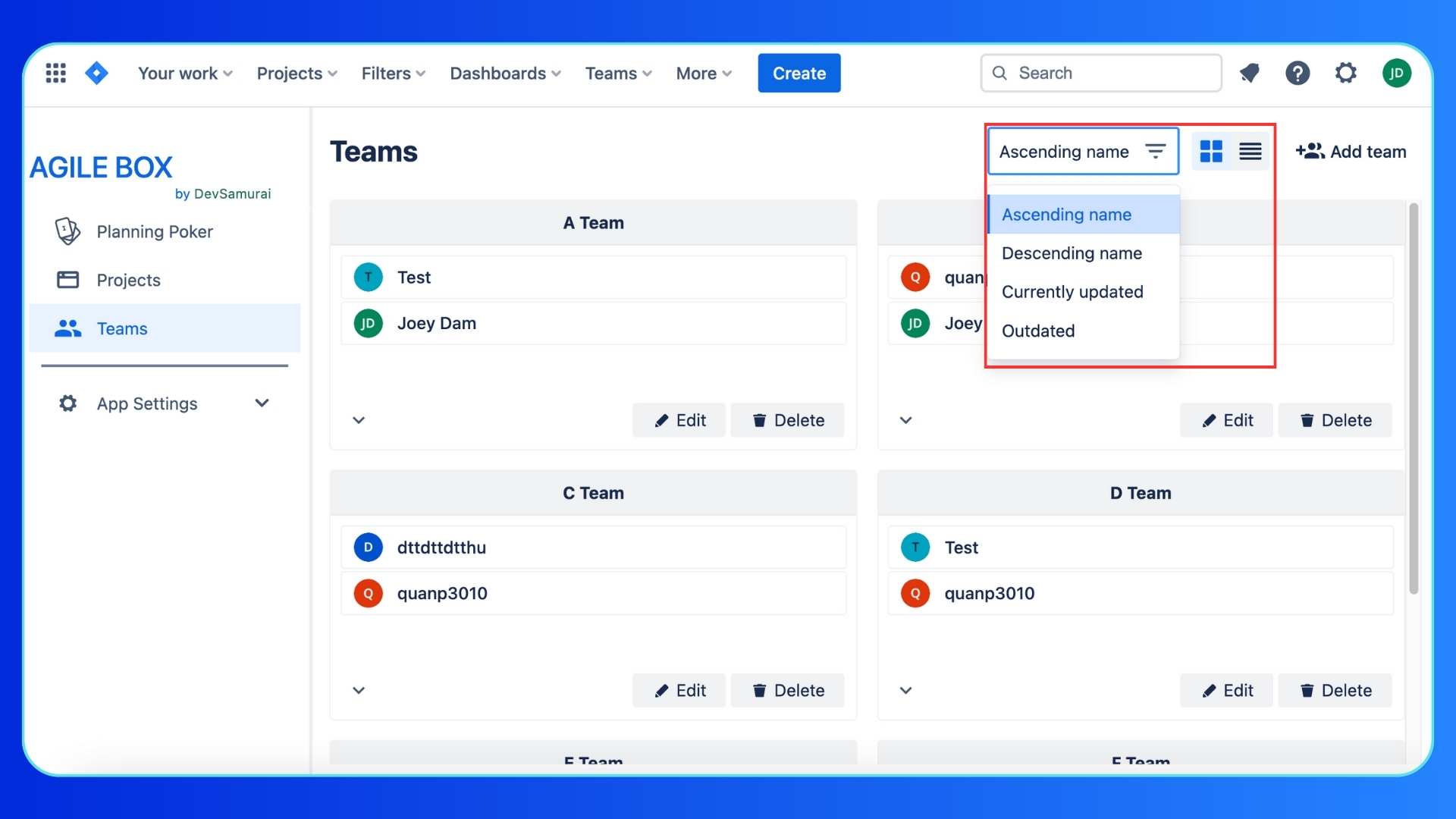Open the Ascending name sort dropdown
The image size is (1456, 819).
coord(1082,151)
